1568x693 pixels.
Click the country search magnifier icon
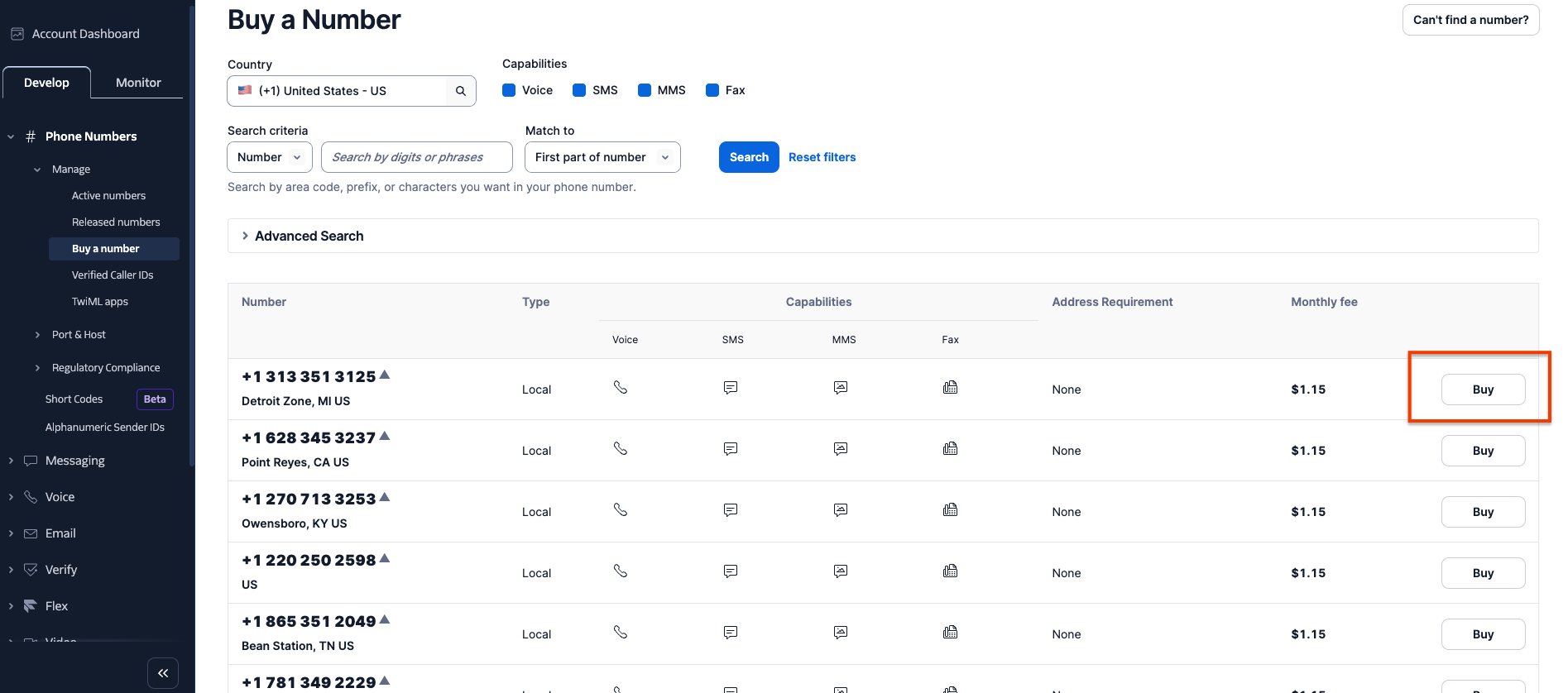click(x=461, y=91)
